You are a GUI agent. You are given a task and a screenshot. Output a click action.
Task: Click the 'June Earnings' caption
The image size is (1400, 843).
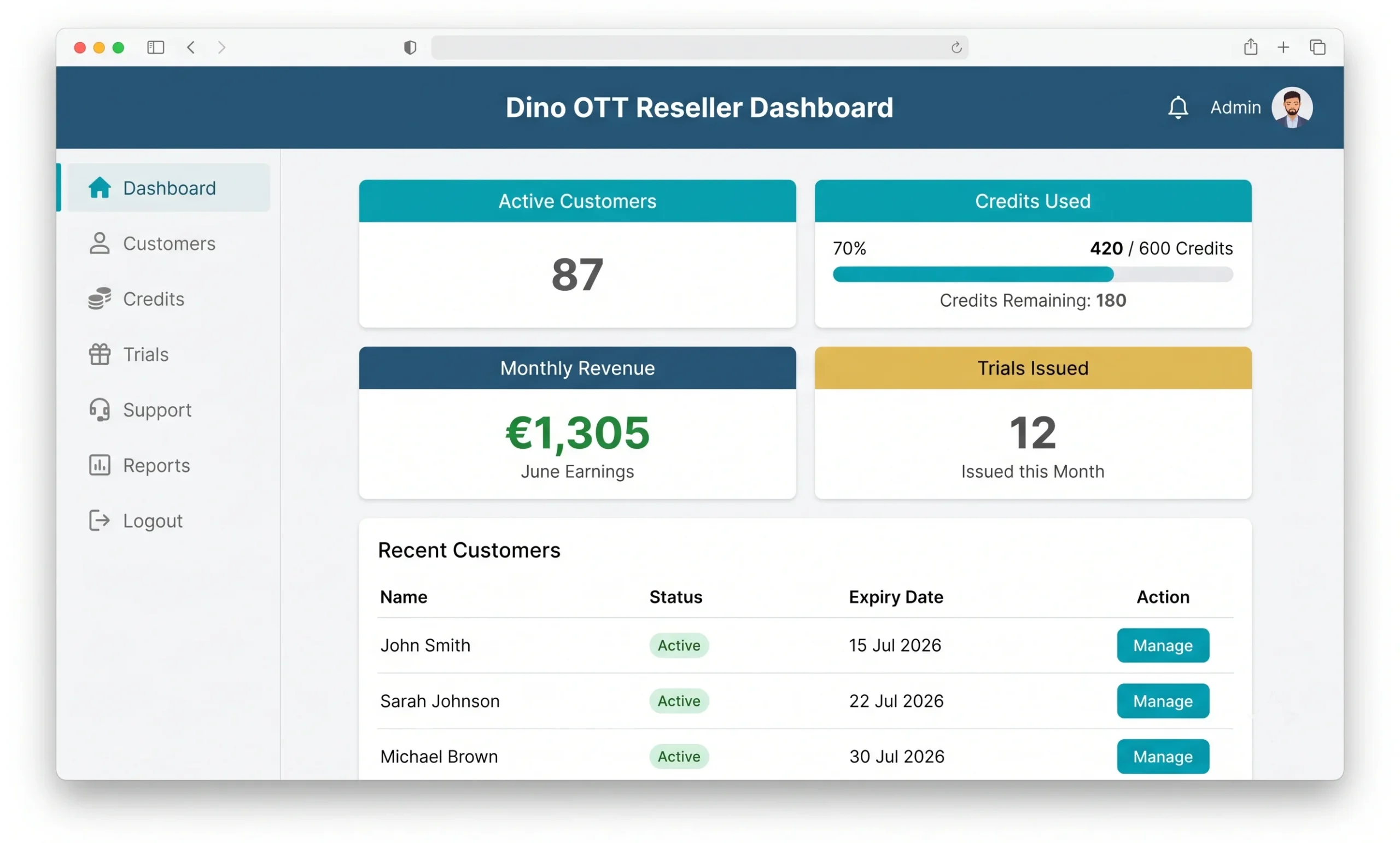[x=577, y=471]
